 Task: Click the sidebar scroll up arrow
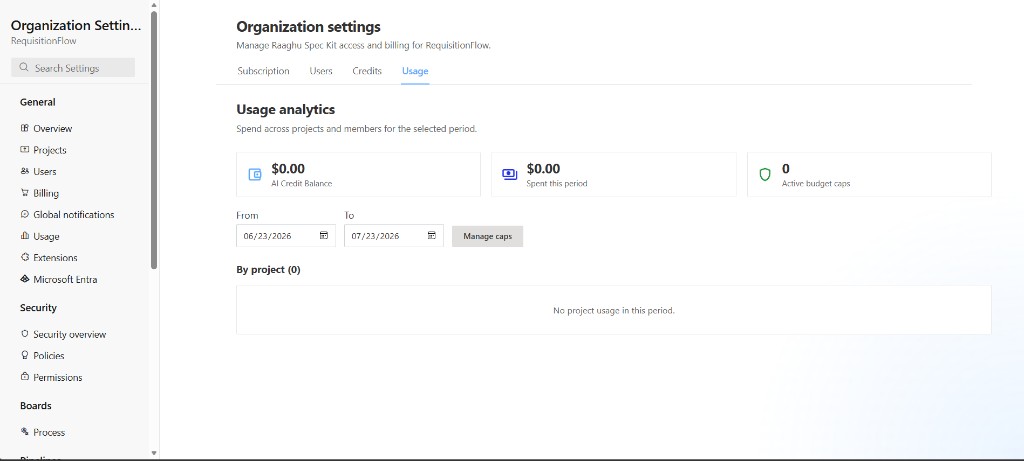tap(154, 5)
